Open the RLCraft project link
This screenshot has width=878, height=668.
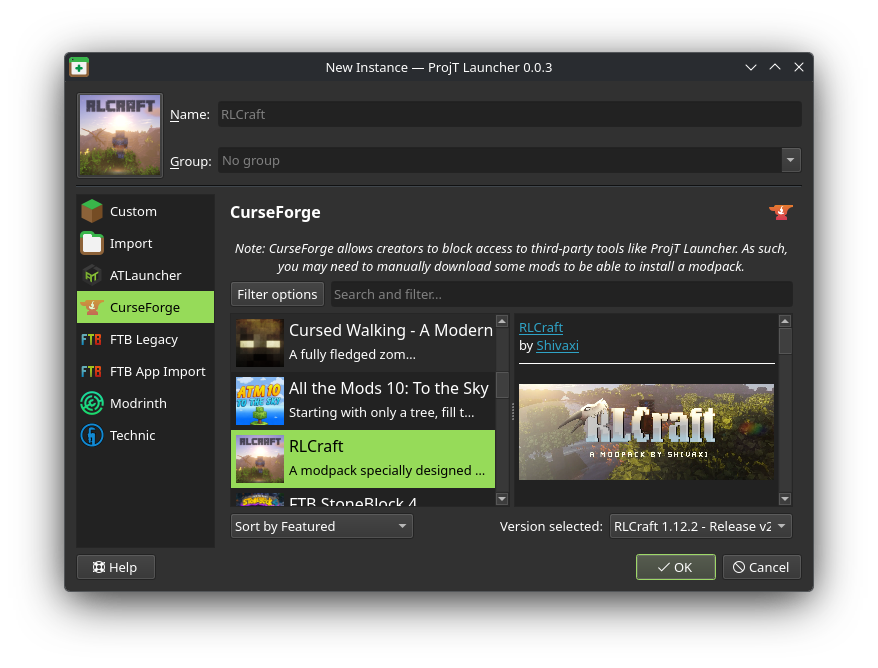pos(540,327)
